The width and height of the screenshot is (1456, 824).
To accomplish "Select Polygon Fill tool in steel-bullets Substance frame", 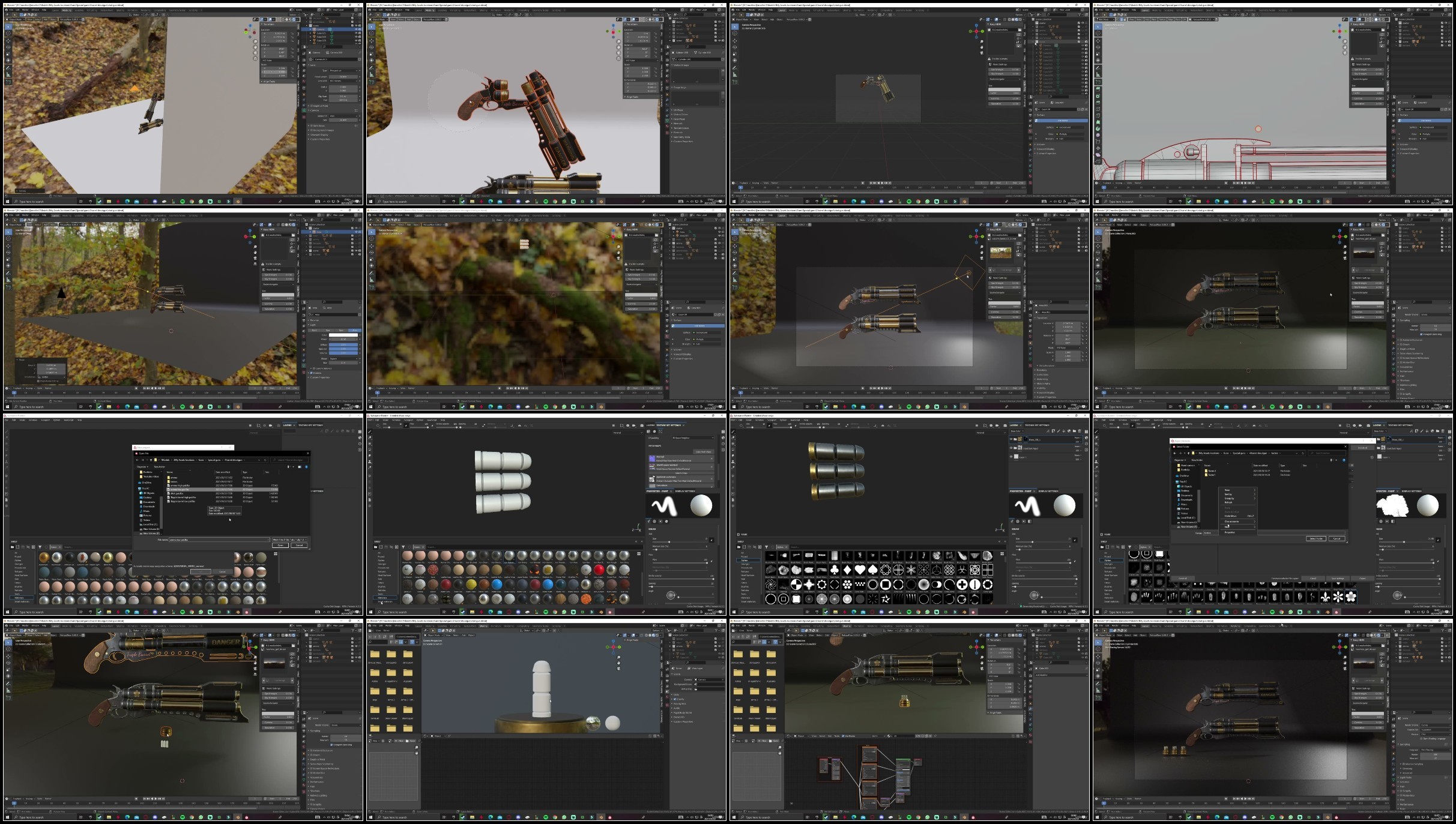I will (733, 450).
